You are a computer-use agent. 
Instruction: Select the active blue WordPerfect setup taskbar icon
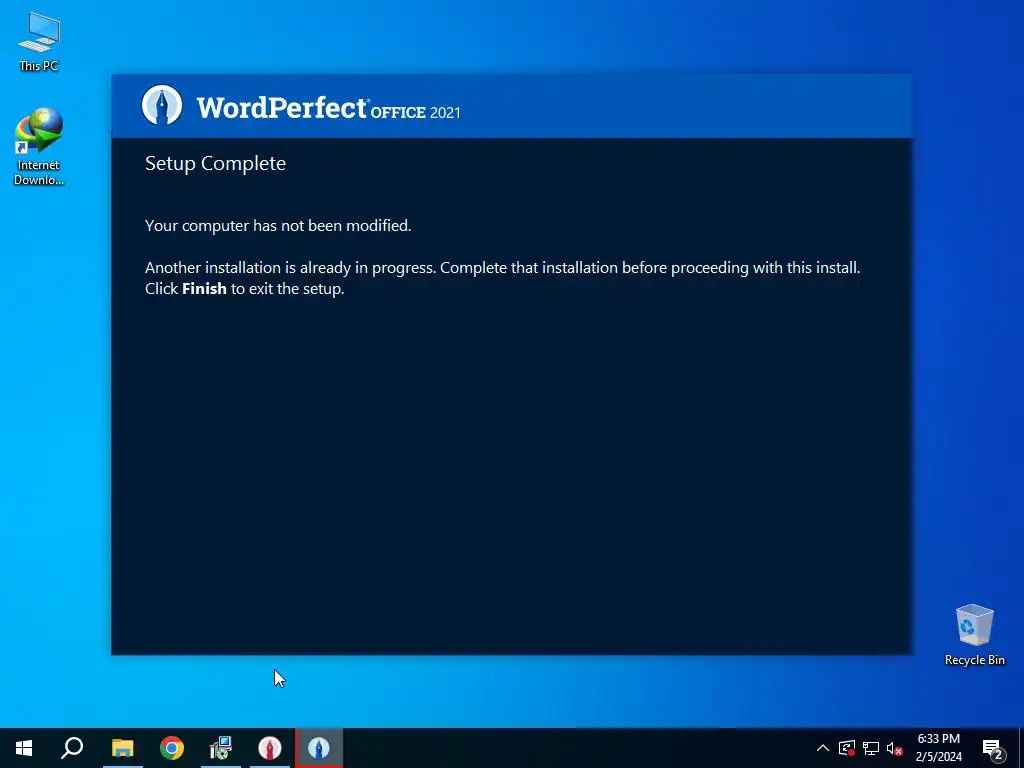319,748
